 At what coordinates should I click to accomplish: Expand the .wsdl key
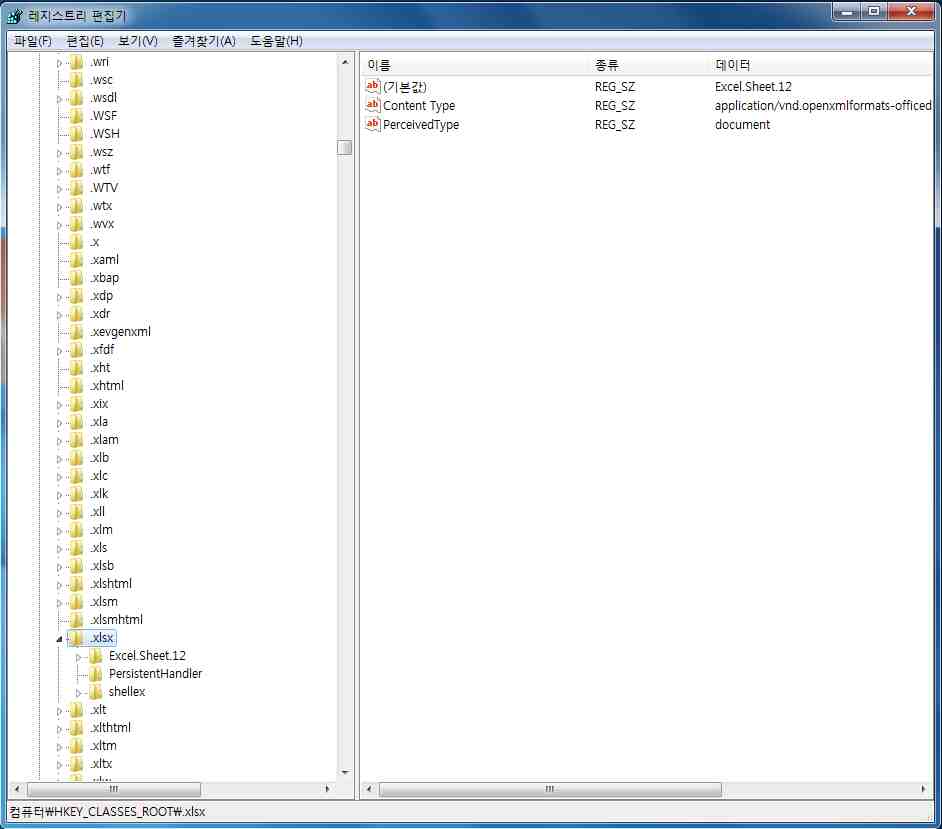(59, 99)
